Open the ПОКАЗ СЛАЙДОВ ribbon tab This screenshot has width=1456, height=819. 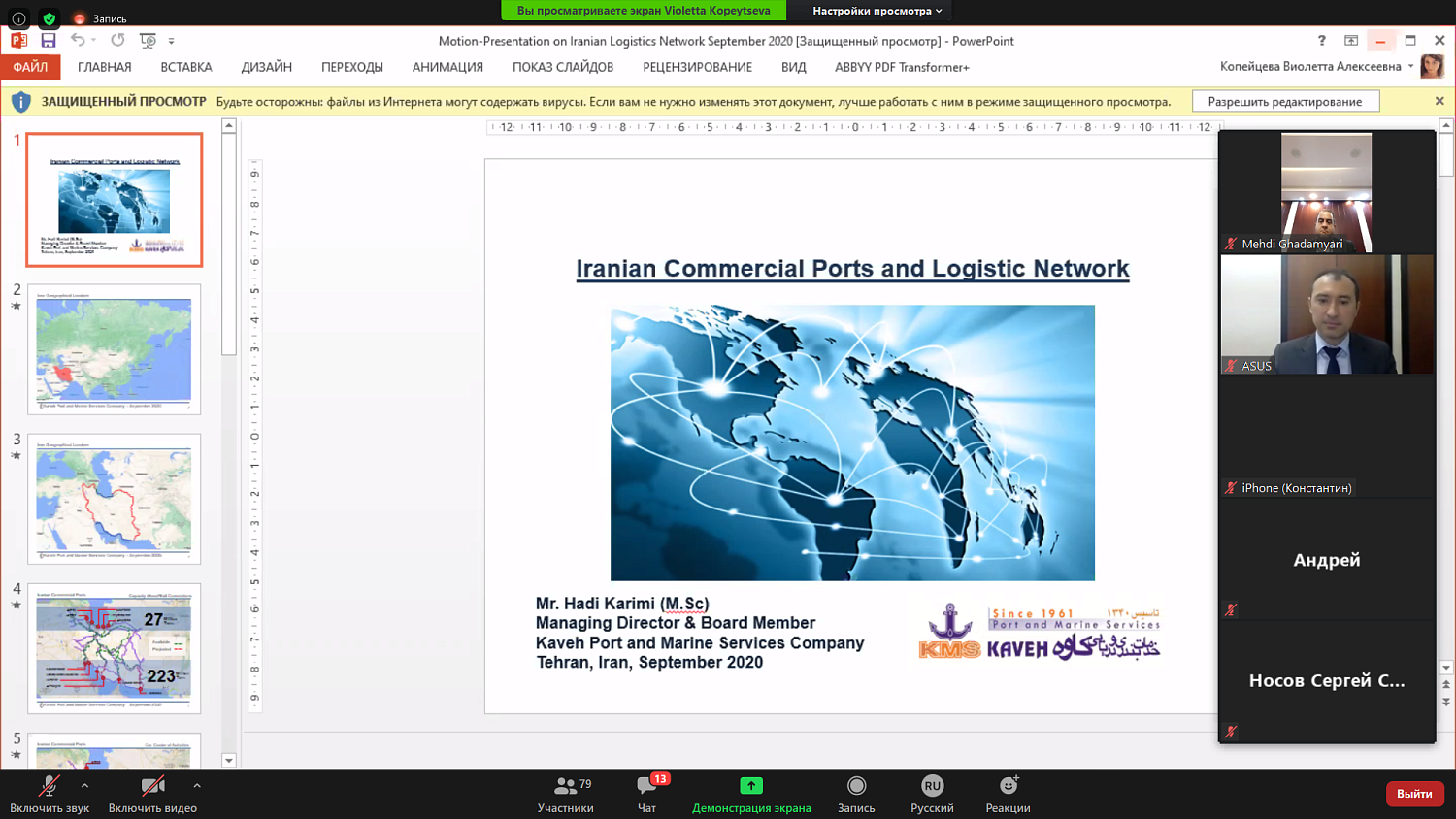tap(563, 67)
